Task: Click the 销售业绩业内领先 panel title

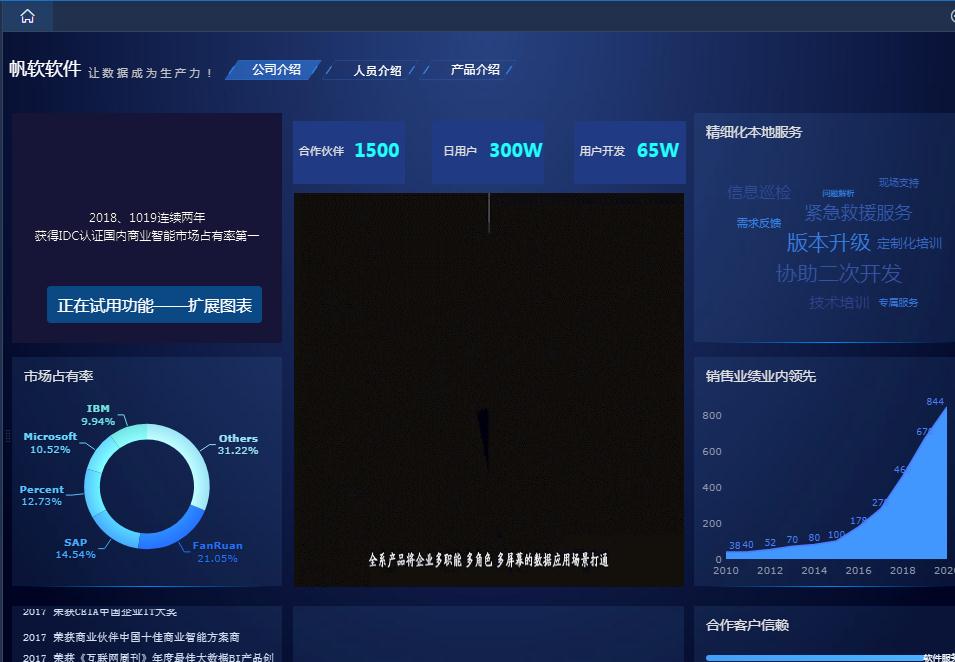Action: coord(761,376)
